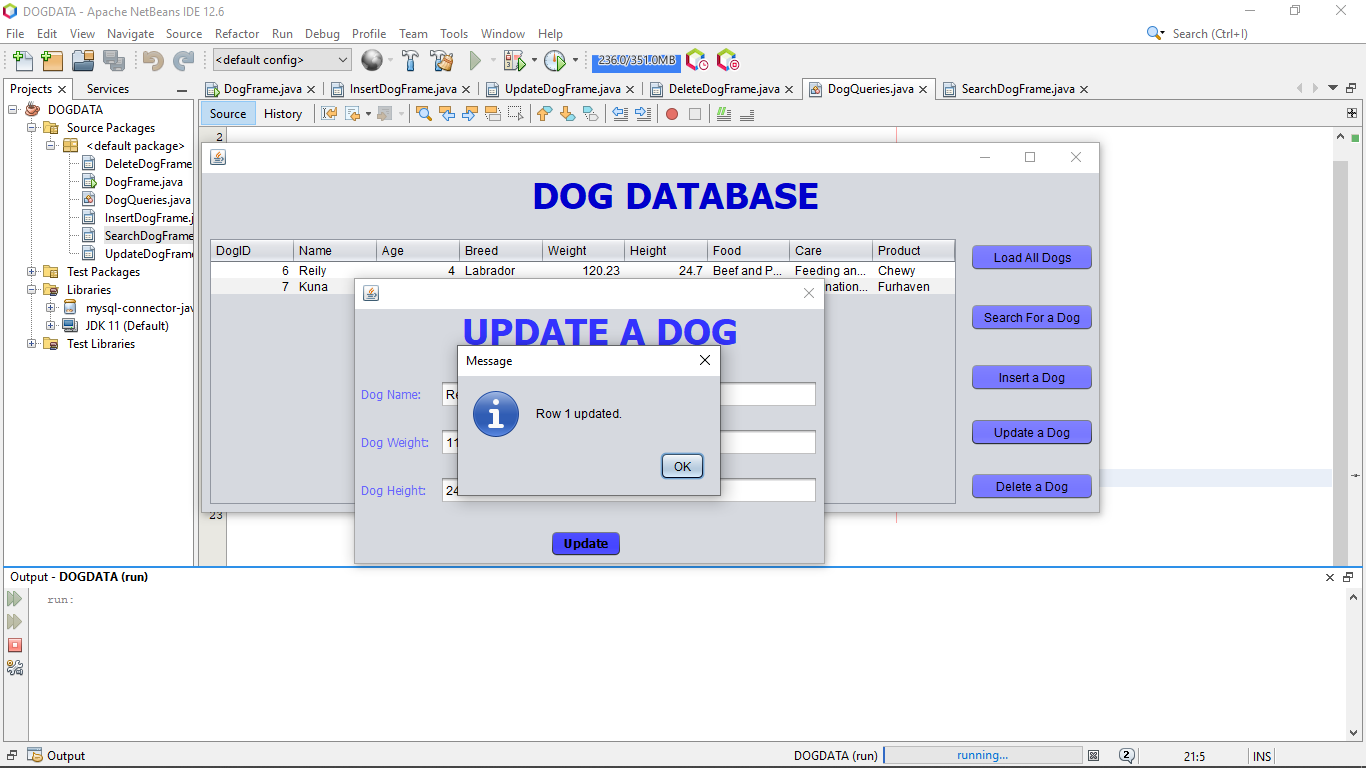Click the Profile Project toolbar icon
1366x768 pixels.
pos(555,61)
